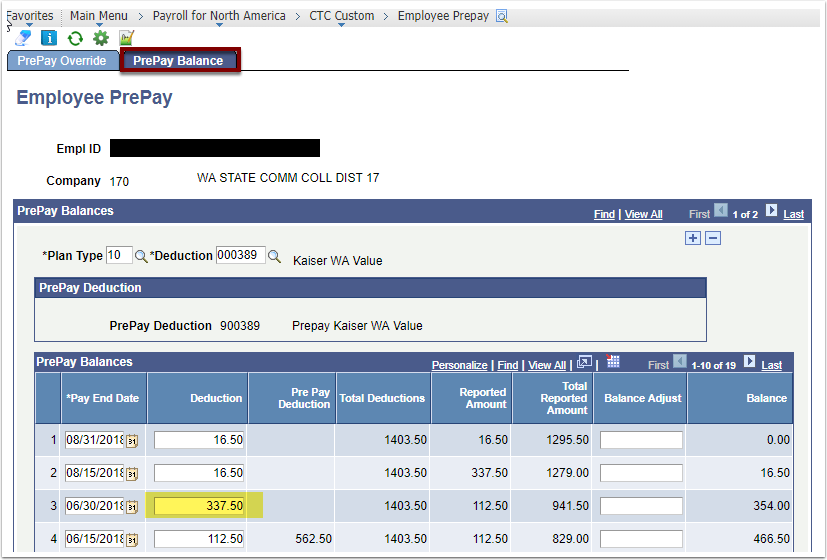
Task: Click the eraser icon in toolbar
Action: tap(23, 38)
